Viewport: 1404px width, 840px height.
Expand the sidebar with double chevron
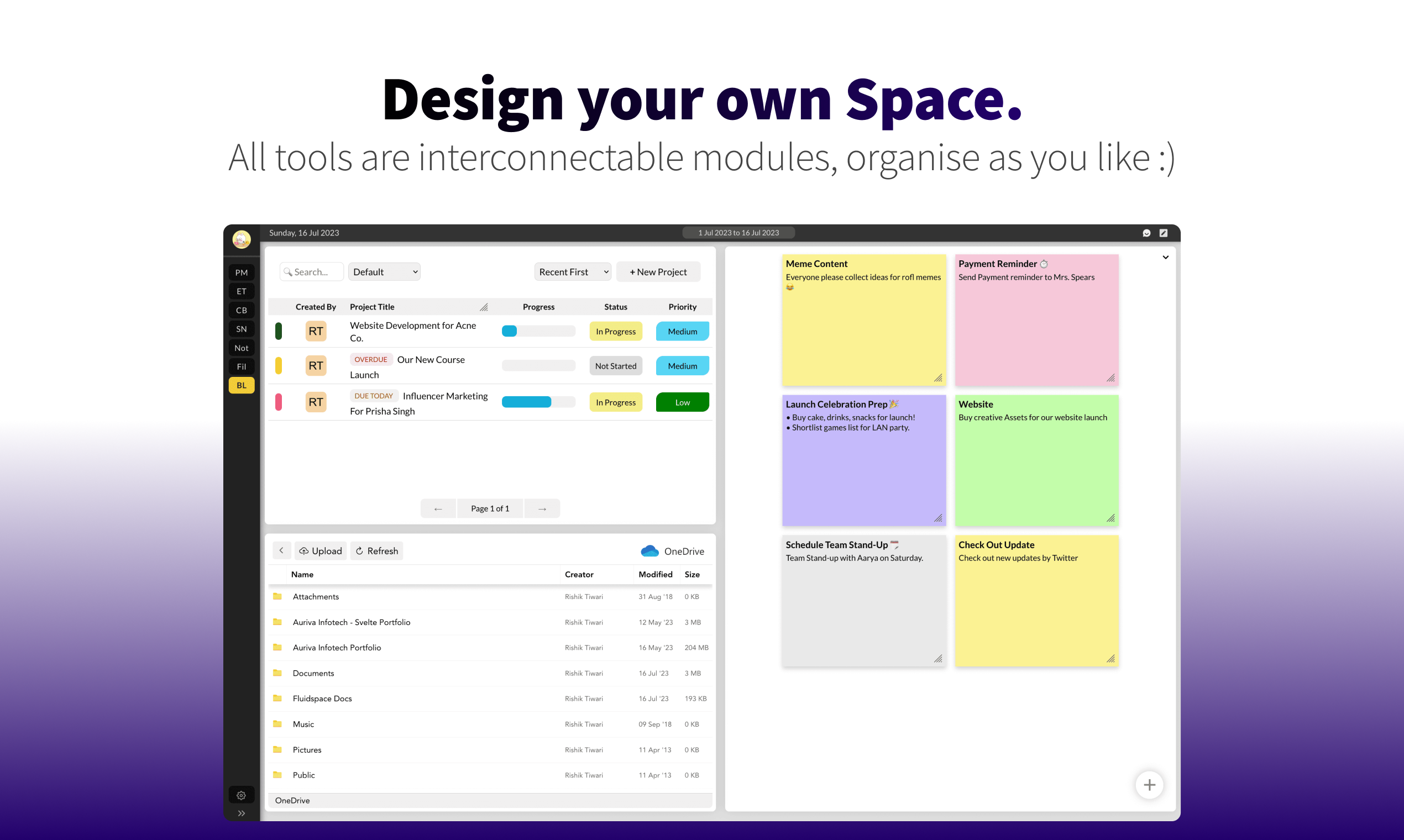click(x=241, y=813)
